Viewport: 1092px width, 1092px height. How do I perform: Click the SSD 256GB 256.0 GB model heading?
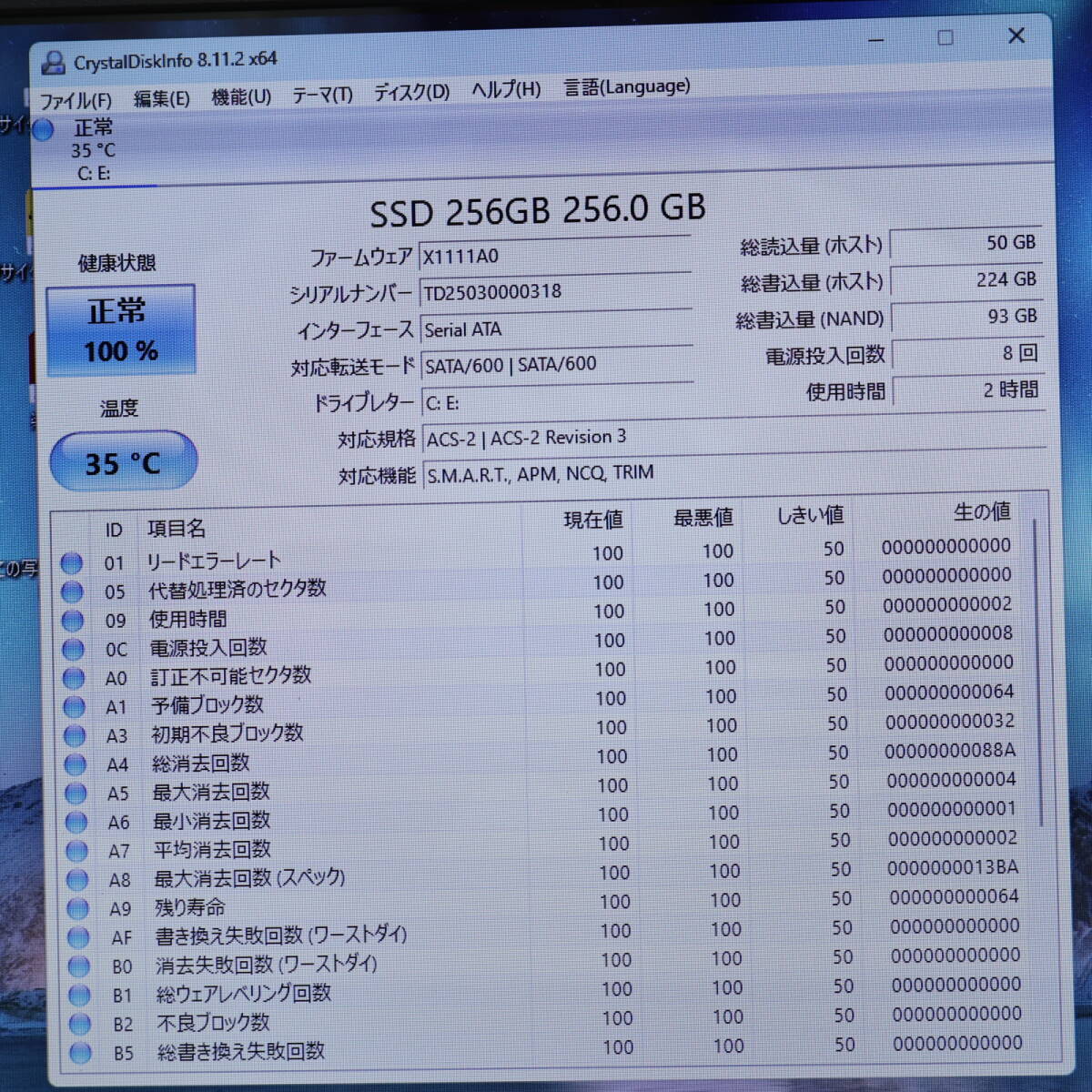click(538, 211)
